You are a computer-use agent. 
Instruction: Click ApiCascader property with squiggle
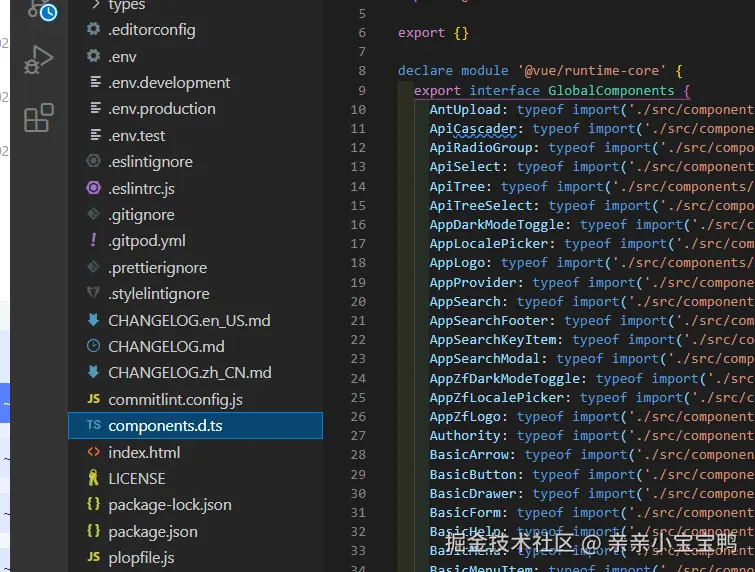tap(473, 129)
